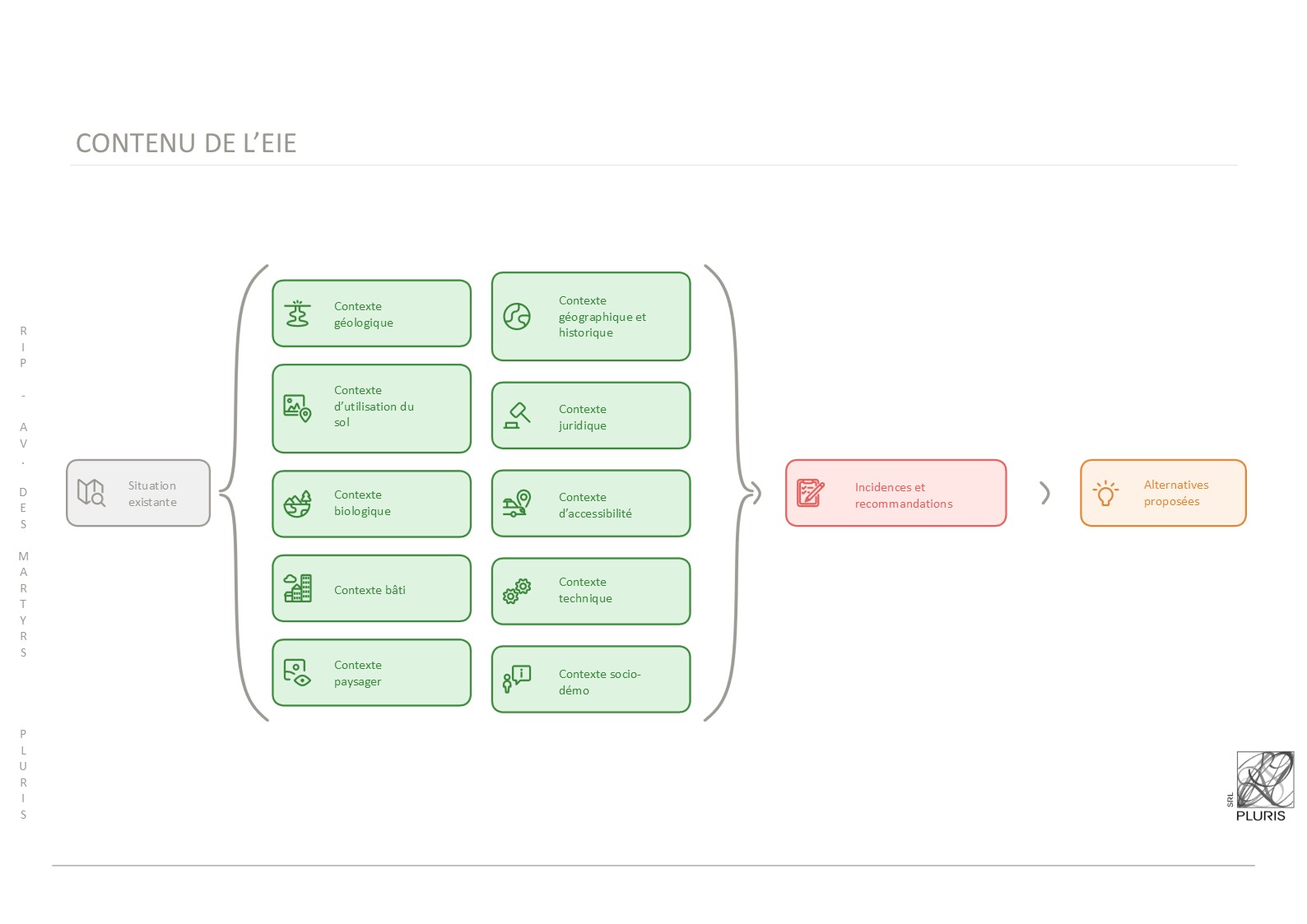
Task: Click the globe icon for geographic context
Action: pyautogui.click(x=517, y=317)
